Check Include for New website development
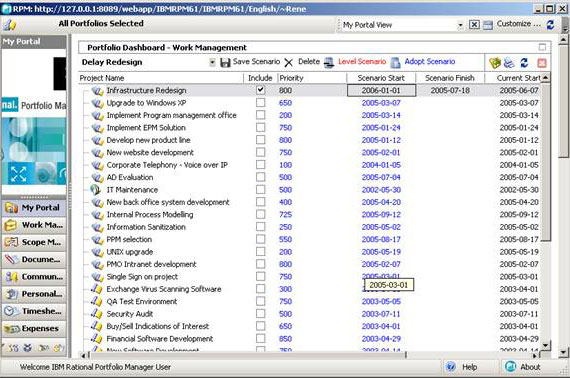The width and height of the screenshot is (570, 378). (x=260, y=152)
